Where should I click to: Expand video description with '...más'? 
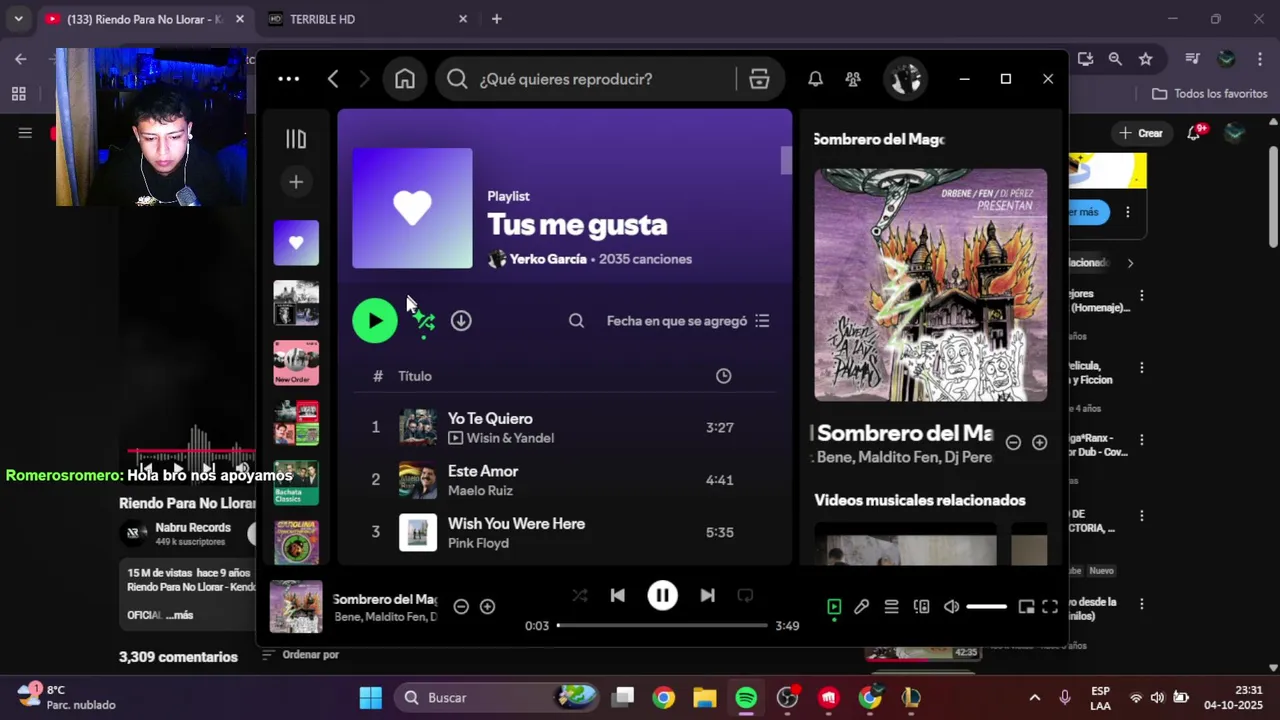click(x=180, y=615)
